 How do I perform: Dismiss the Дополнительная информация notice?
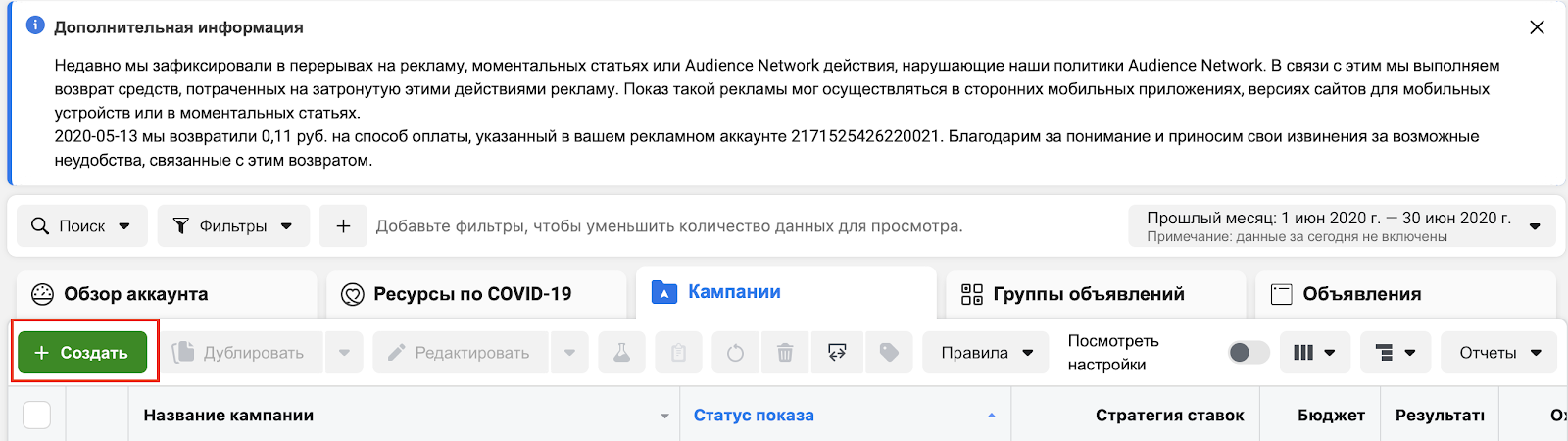1537,27
